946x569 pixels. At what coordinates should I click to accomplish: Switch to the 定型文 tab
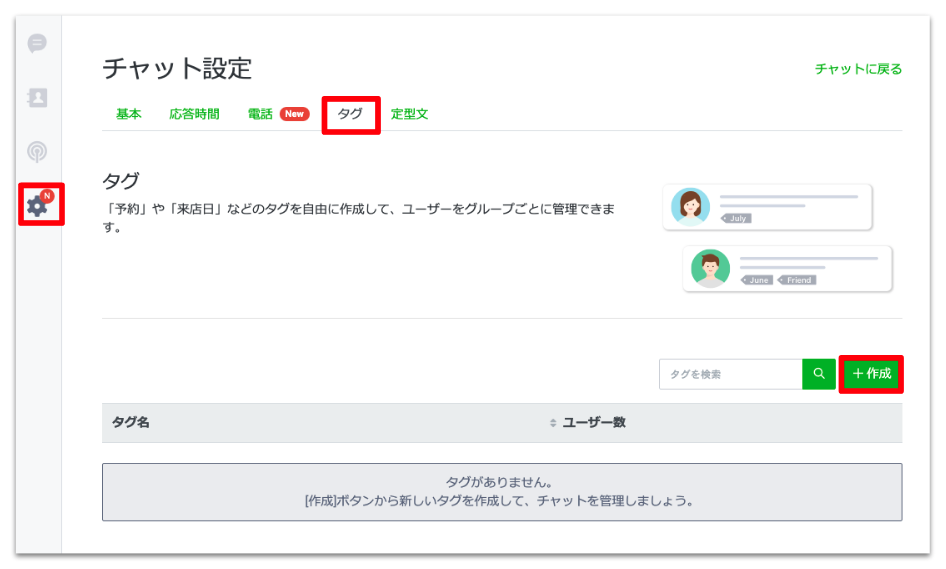pos(409,114)
